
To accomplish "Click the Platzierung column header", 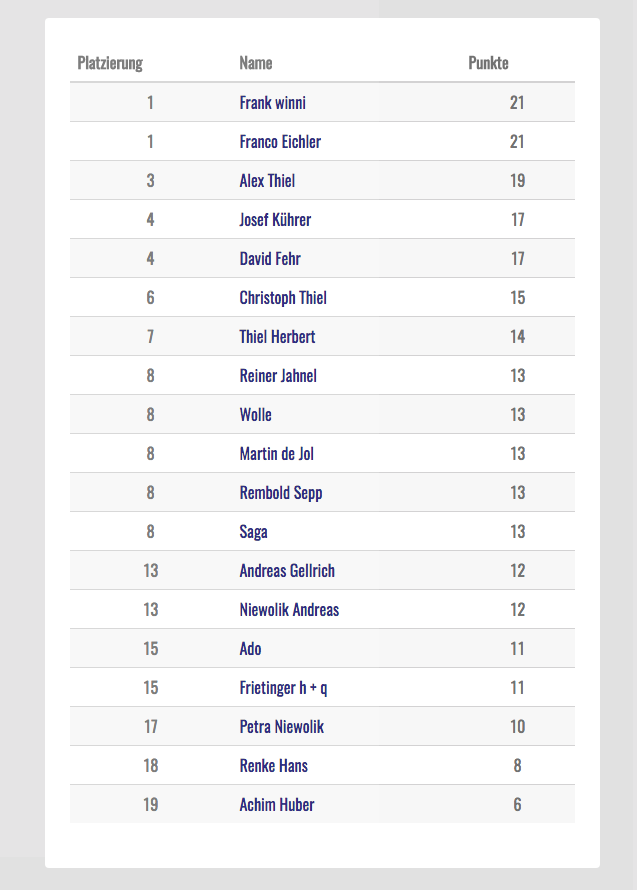I will click(x=110, y=63).
